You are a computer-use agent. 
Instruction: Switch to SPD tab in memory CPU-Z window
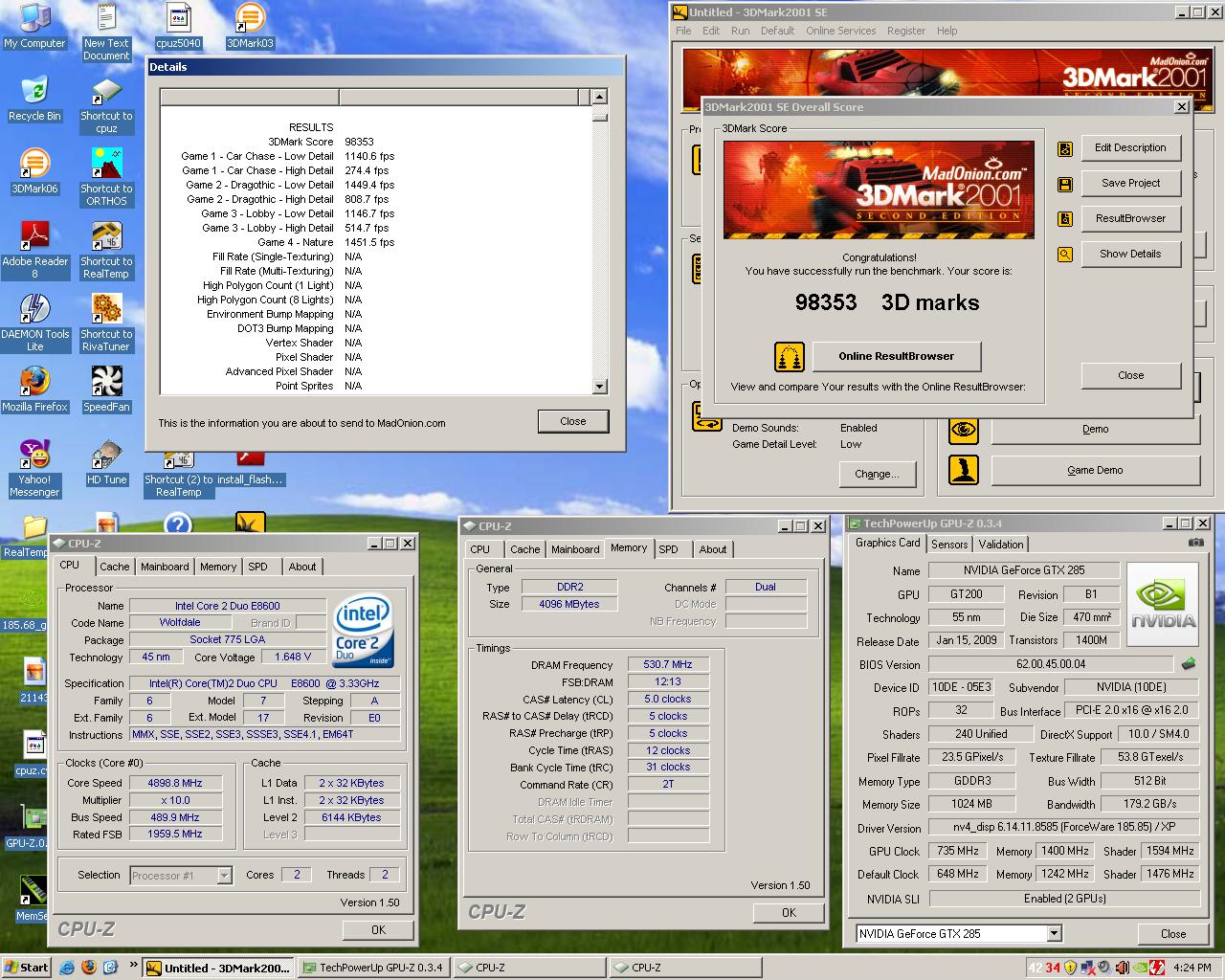point(669,549)
